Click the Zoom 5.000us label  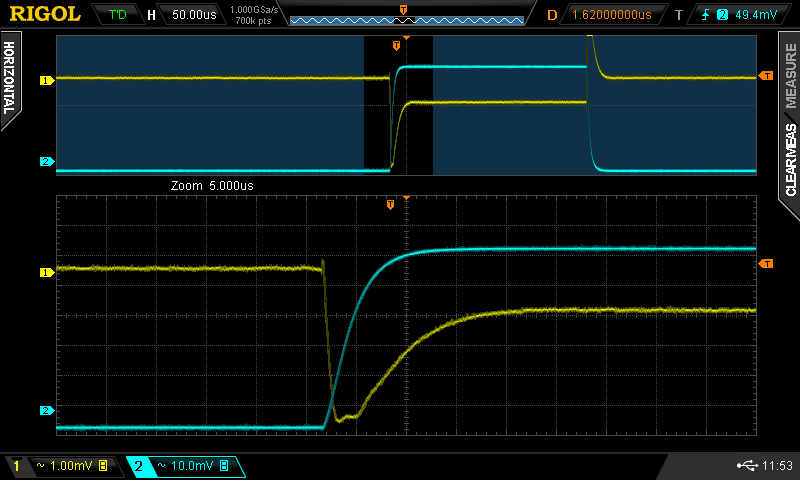(x=212, y=186)
